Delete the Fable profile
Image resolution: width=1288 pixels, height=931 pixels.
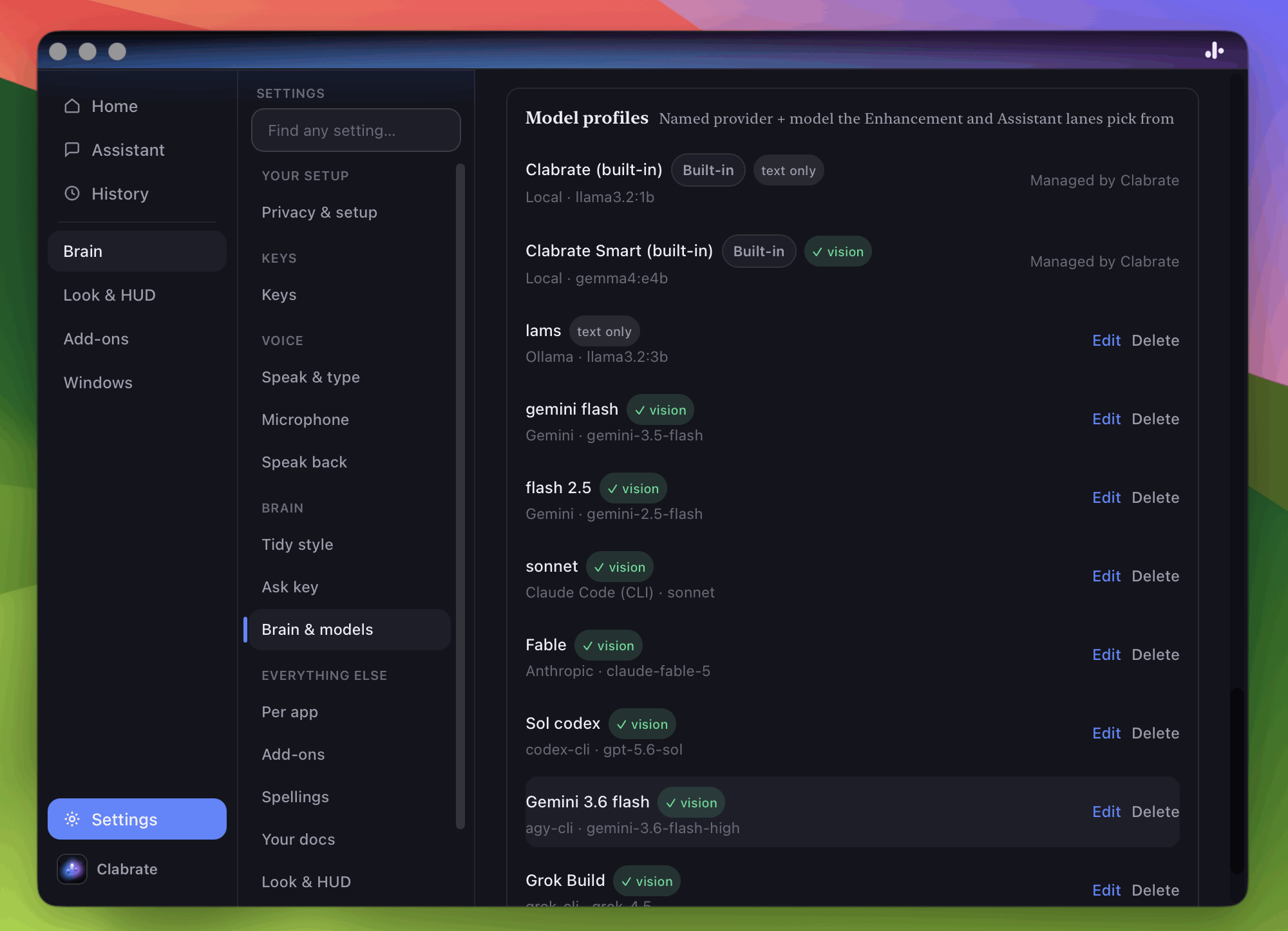[x=1155, y=655]
